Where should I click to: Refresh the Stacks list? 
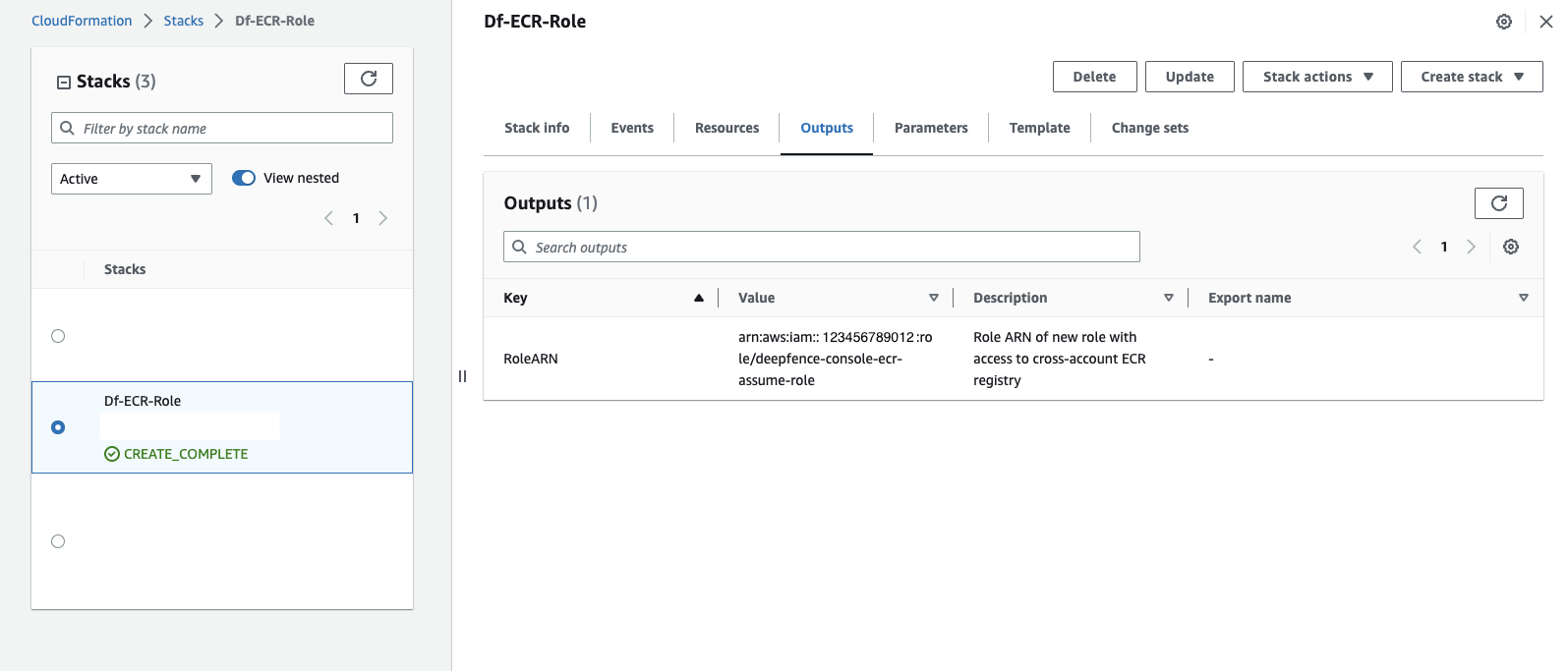(x=369, y=79)
